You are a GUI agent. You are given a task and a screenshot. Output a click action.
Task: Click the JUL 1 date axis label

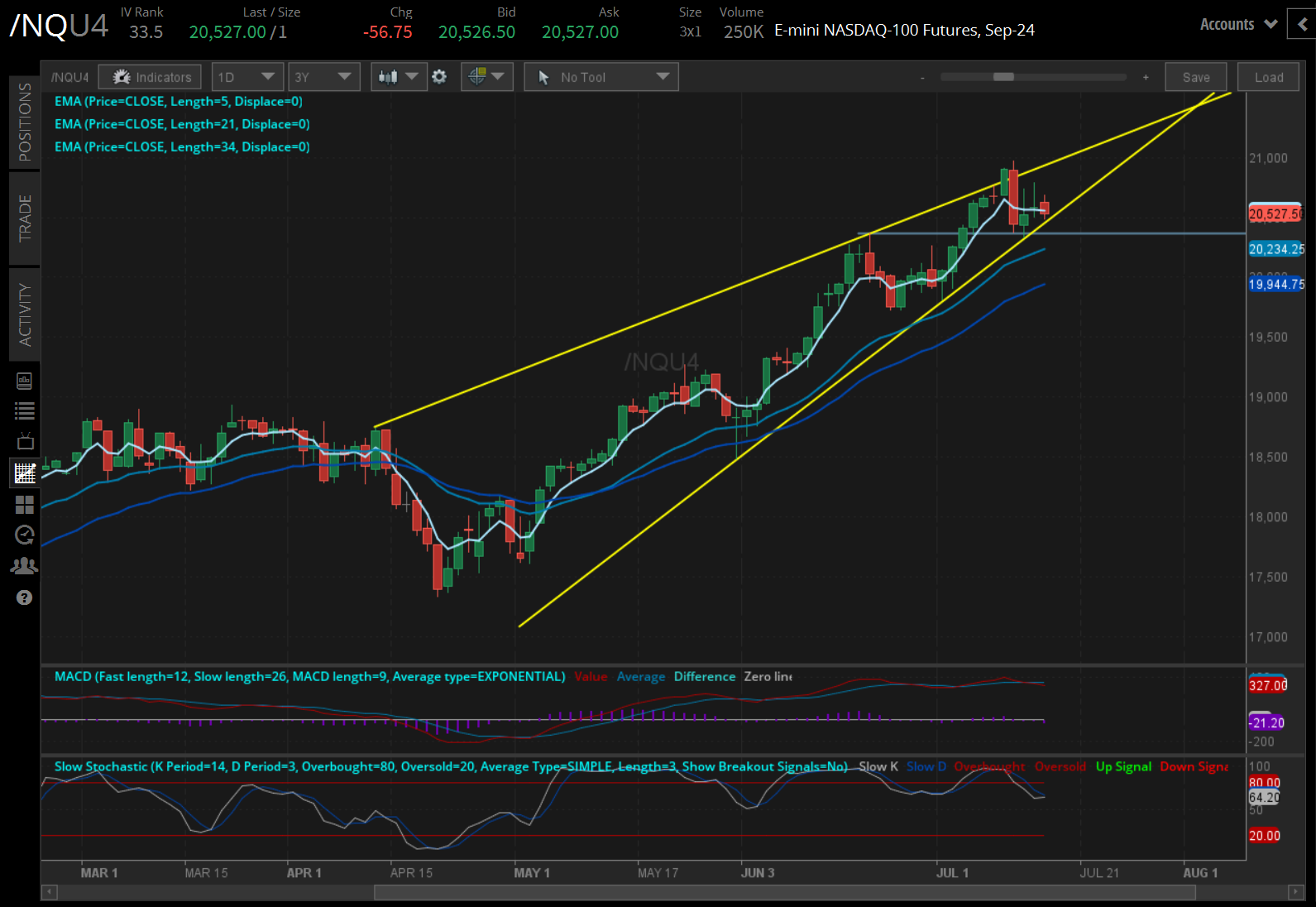(952, 873)
